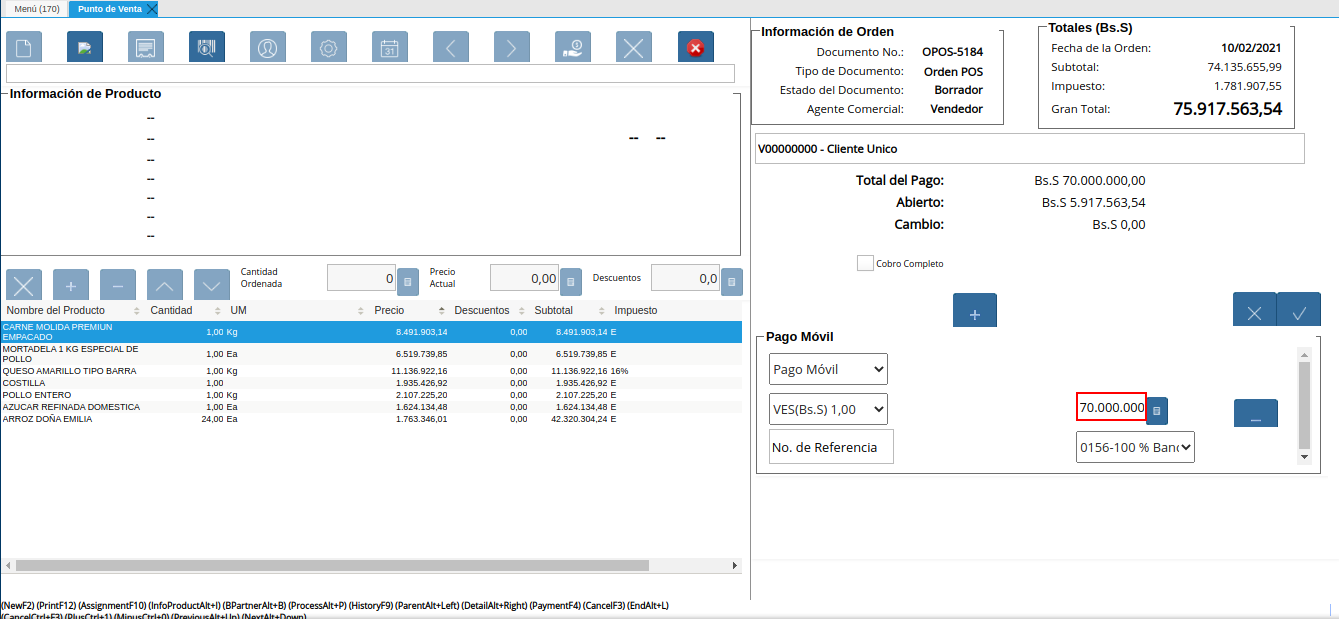1339x619 pixels.
Task: Open product info barcode search icon
Action: [x=207, y=47]
